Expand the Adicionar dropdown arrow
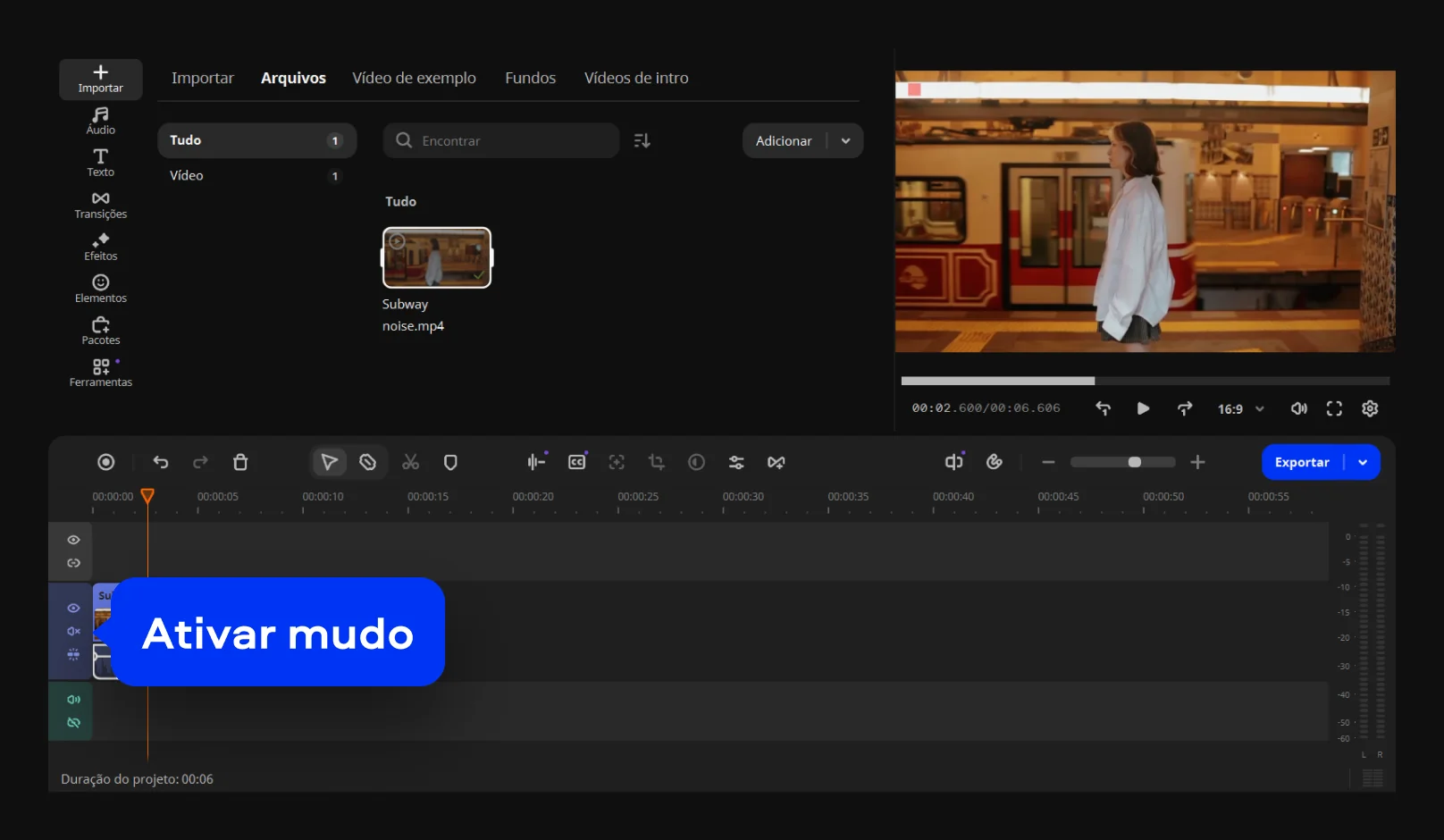 click(845, 141)
